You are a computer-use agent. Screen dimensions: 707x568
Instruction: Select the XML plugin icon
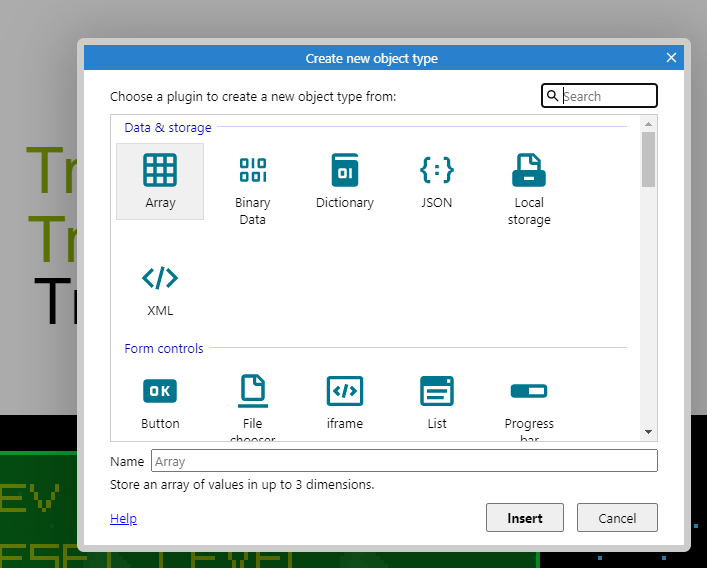tap(160, 278)
